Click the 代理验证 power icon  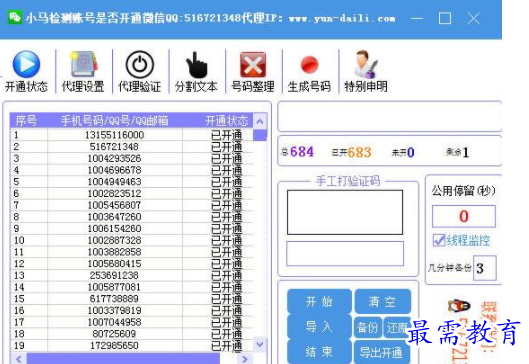tap(140, 64)
